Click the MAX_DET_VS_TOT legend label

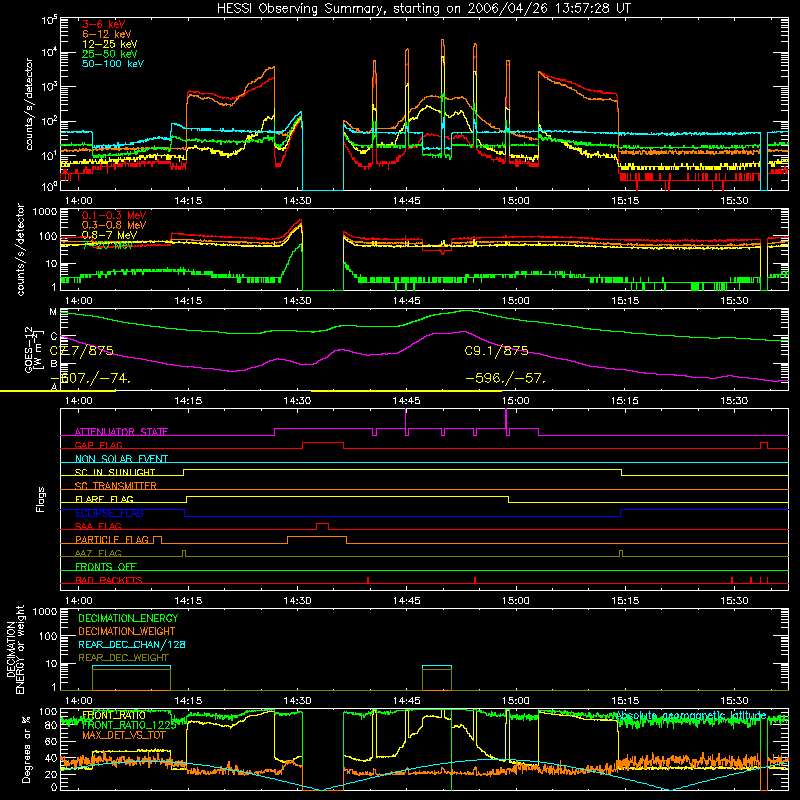pyautogui.click(x=124, y=735)
